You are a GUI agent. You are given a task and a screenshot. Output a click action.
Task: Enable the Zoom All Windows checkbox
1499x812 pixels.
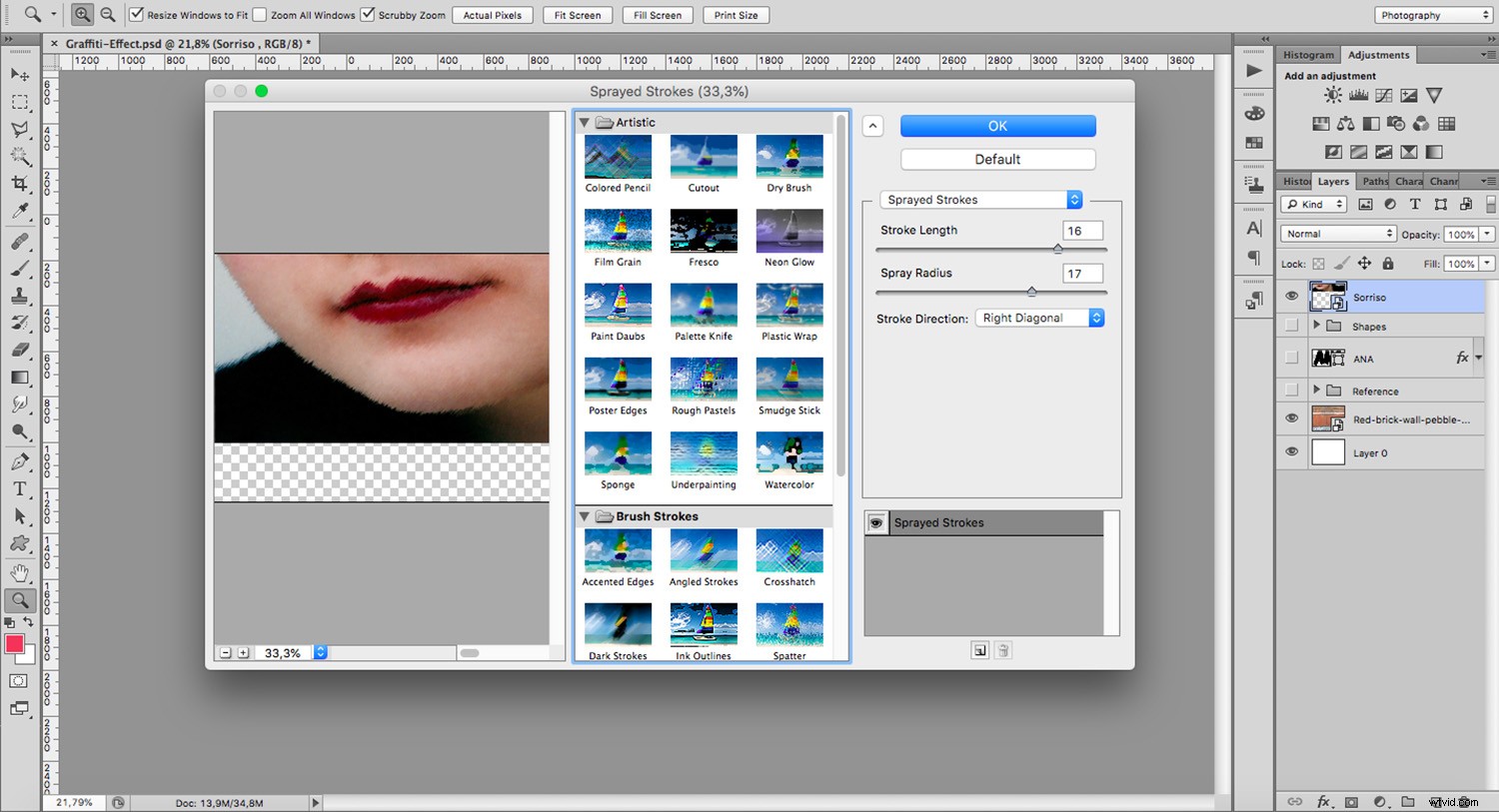[x=260, y=15]
